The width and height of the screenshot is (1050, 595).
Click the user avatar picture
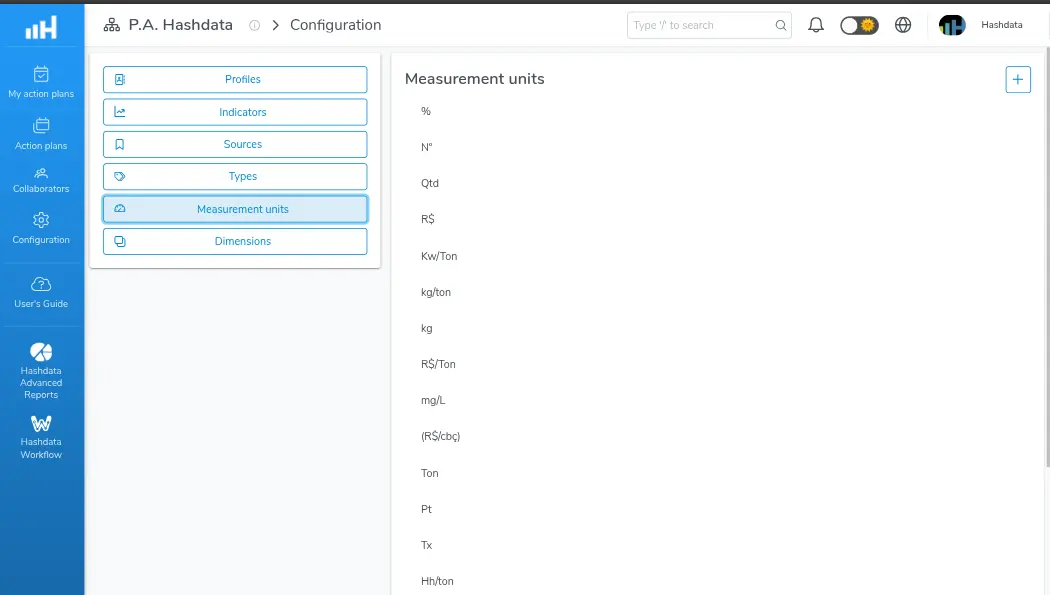[952, 25]
